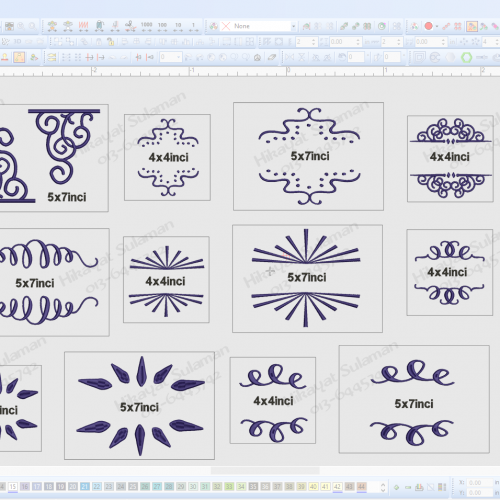Select the 5x7inci teardrop petals design
The image size is (500, 500).
click(x=139, y=405)
